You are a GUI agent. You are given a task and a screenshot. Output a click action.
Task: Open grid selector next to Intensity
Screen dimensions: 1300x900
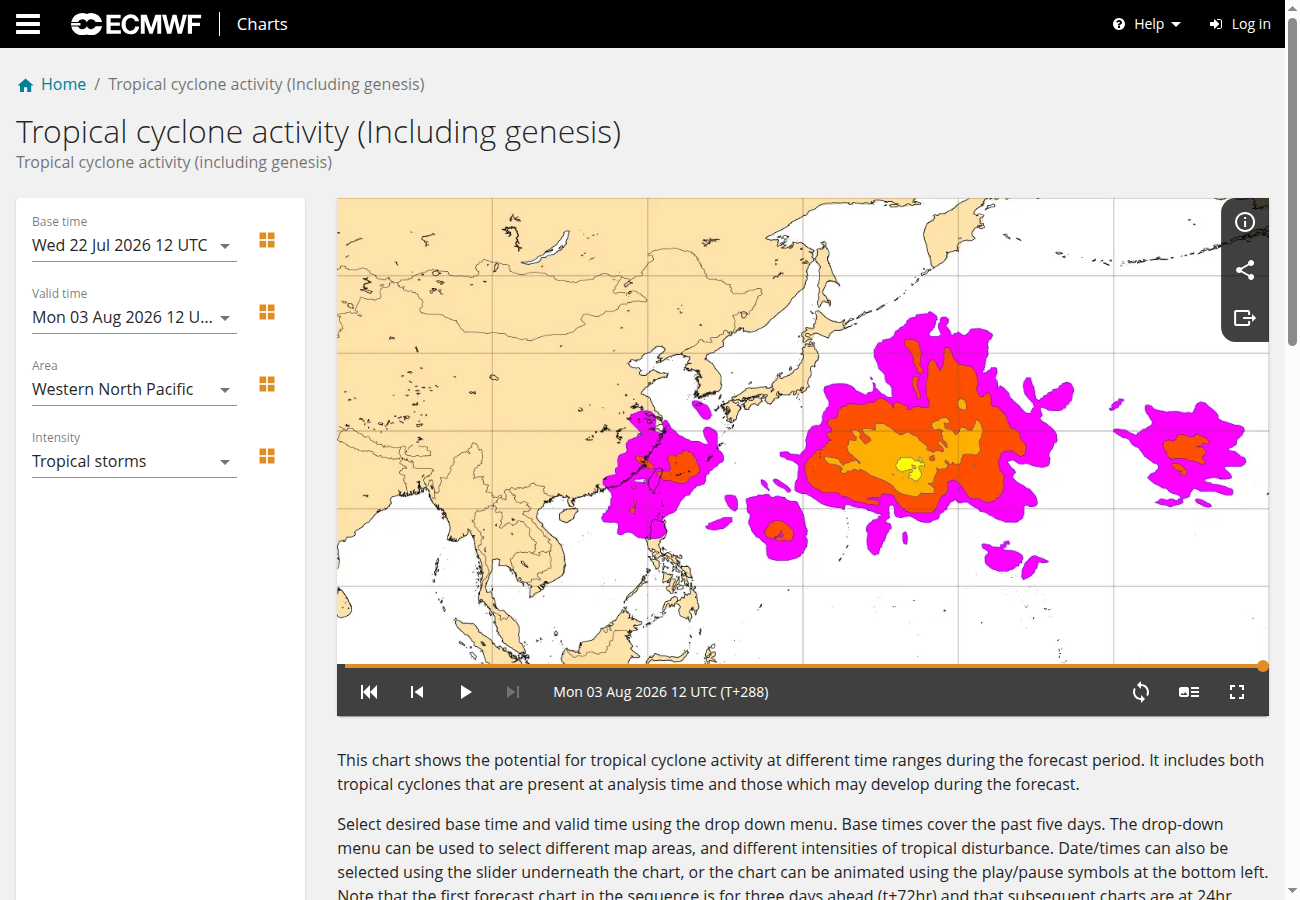pos(267,456)
